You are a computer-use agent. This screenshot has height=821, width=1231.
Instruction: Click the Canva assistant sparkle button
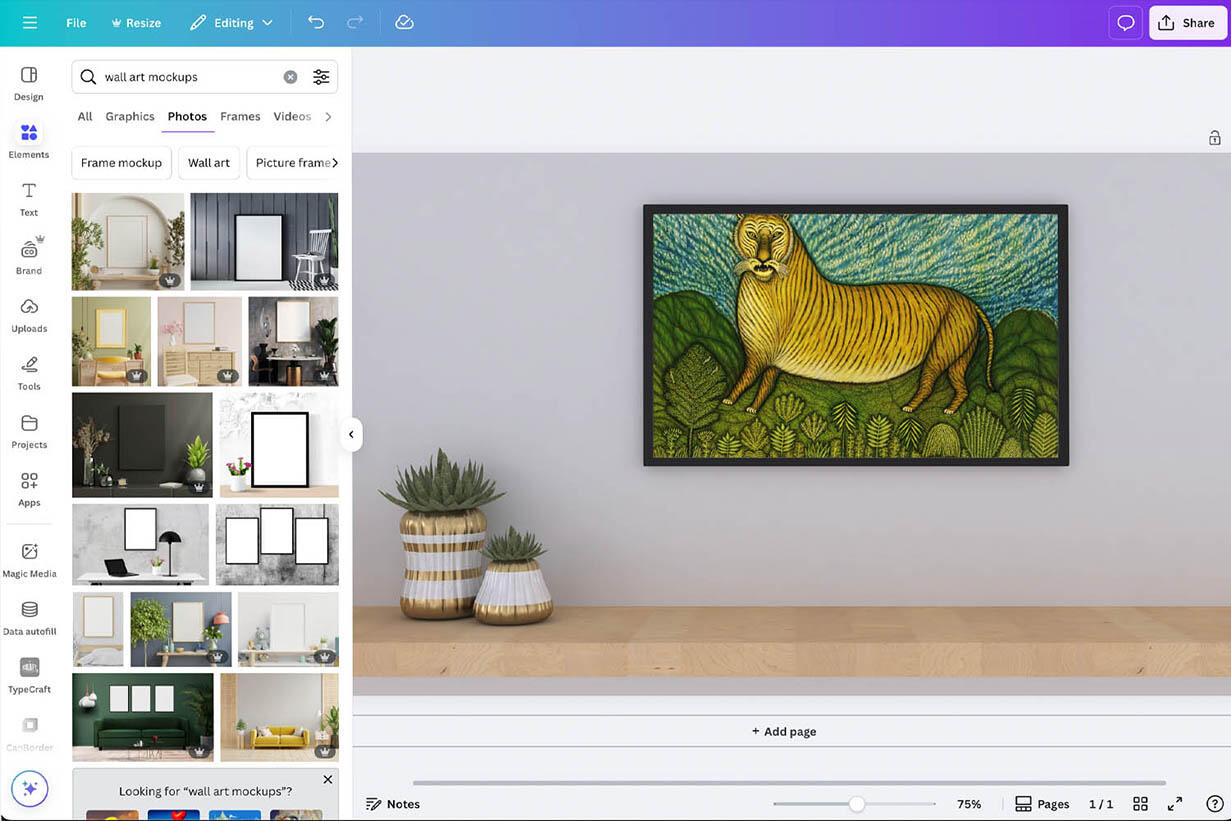point(30,789)
